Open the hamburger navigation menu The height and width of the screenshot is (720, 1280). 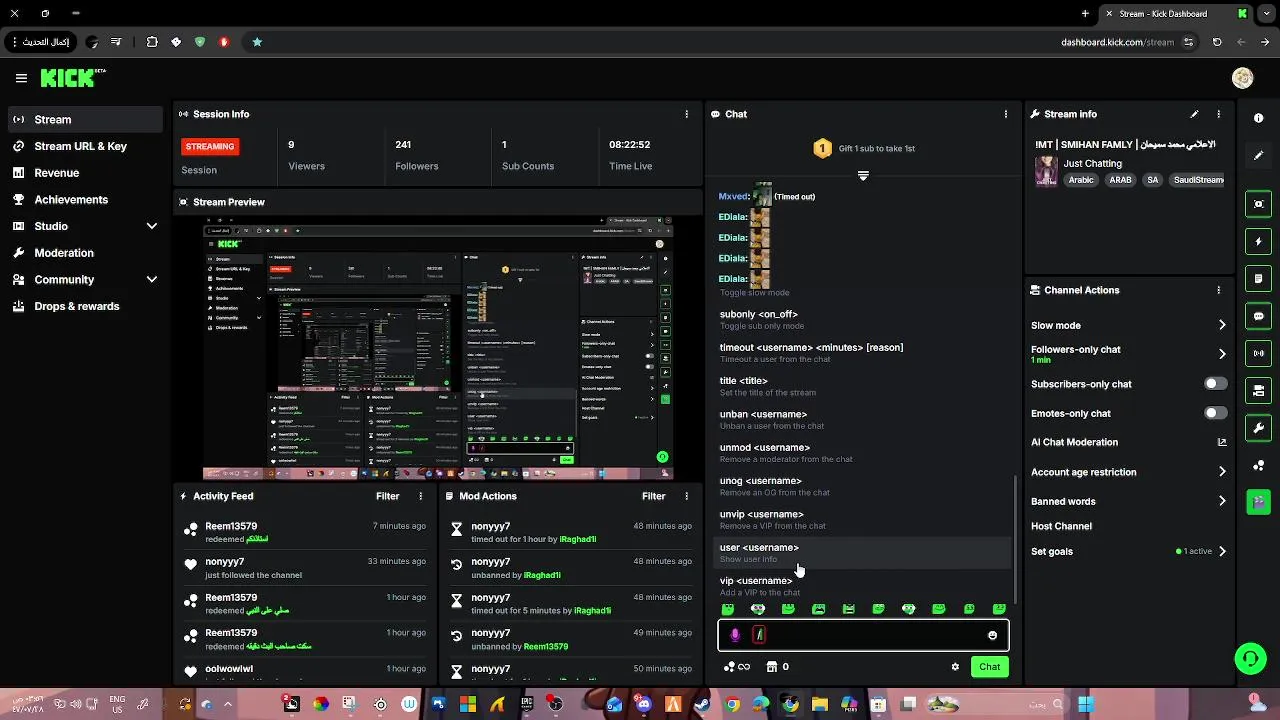[x=21, y=78]
